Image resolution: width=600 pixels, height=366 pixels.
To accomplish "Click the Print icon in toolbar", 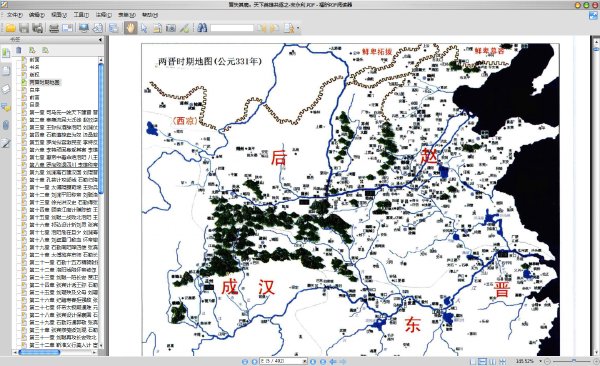I will (x=54, y=28).
